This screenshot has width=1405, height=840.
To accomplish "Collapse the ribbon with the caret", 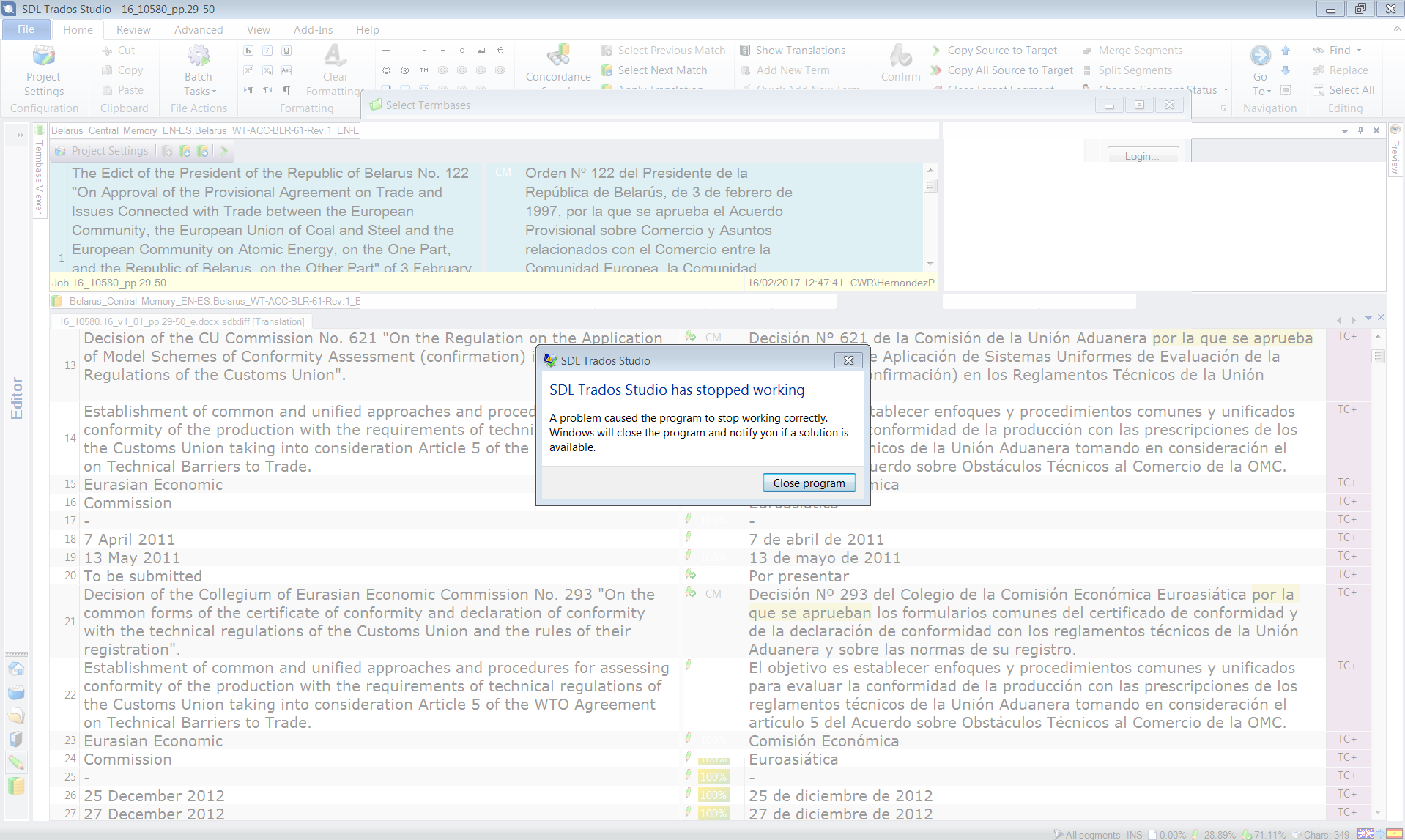I will pos(1396,29).
